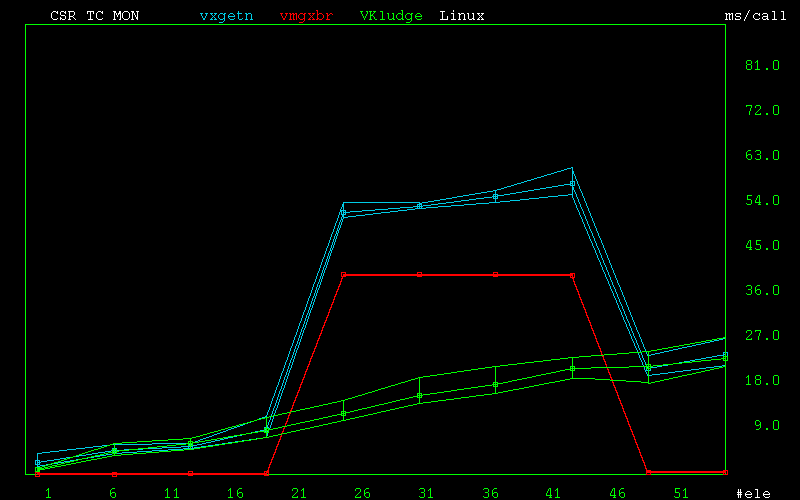Image resolution: width=800 pixels, height=500 pixels.
Task: Select the cyan vxgetn legend entry
Action: pyautogui.click(x=227, y=16)
